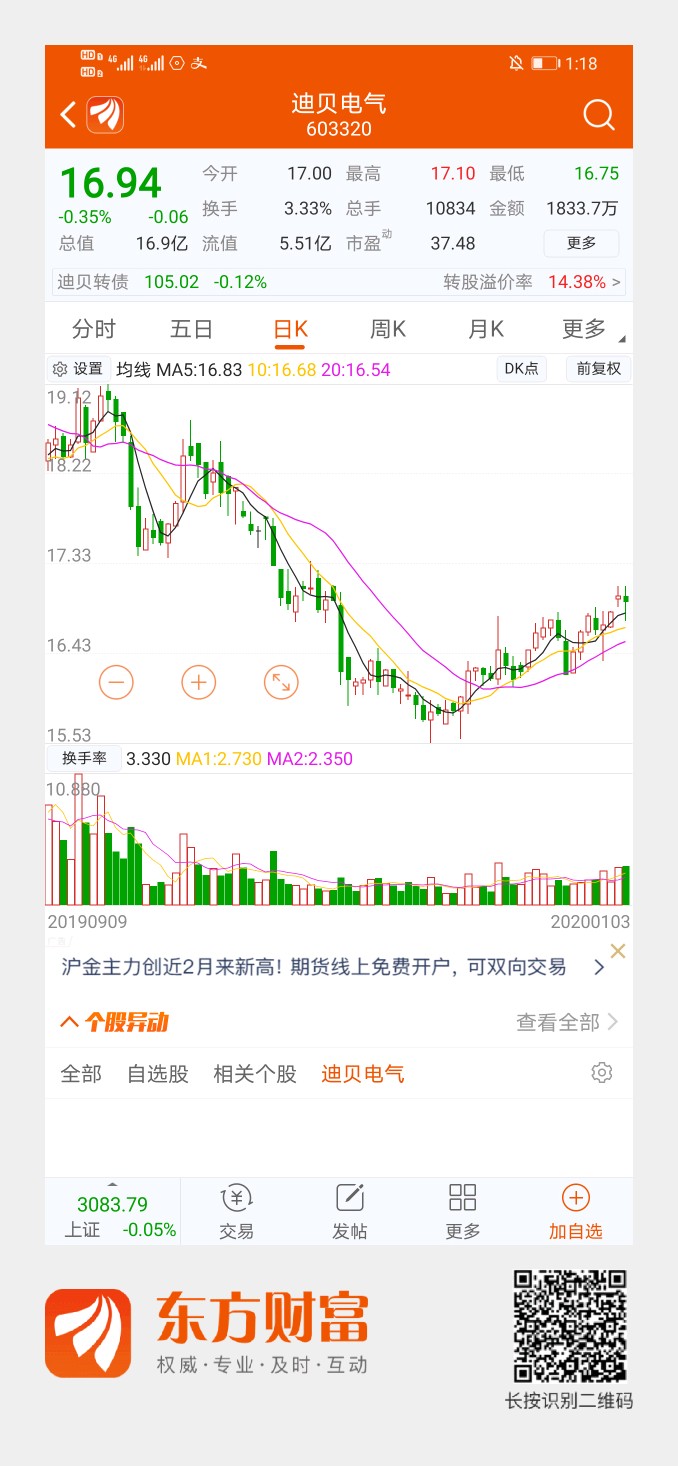Open 换手率 indicator selector
This screenshot has width=678, height=1466.
click(84, 759)
